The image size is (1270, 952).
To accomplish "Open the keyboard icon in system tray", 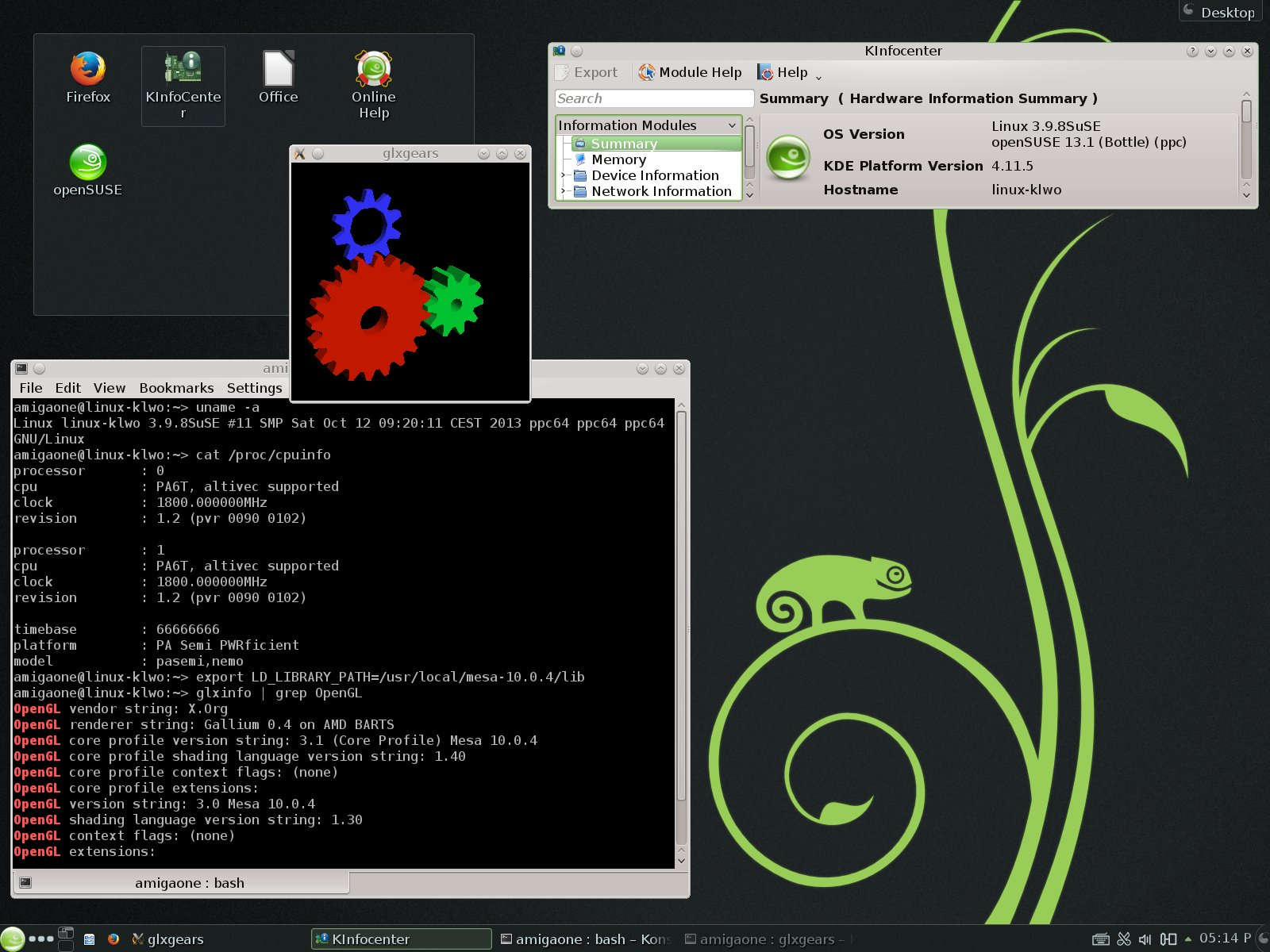I will point(1100,939).
